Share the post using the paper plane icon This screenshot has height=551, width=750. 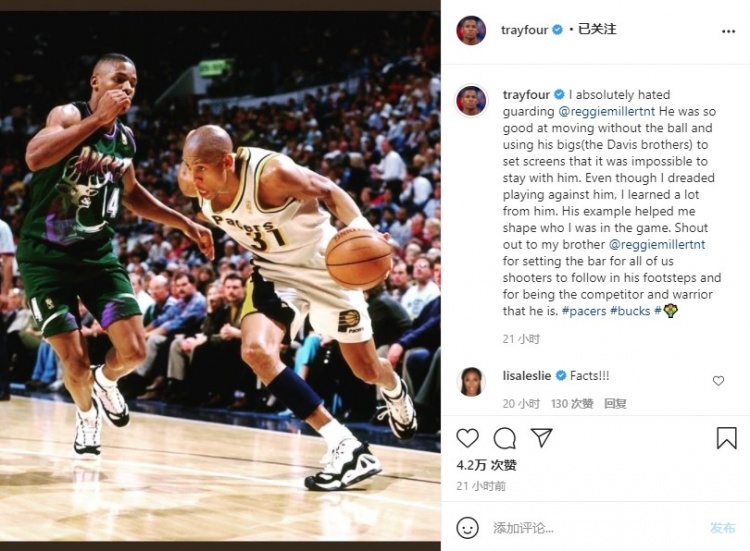(542, 437)
